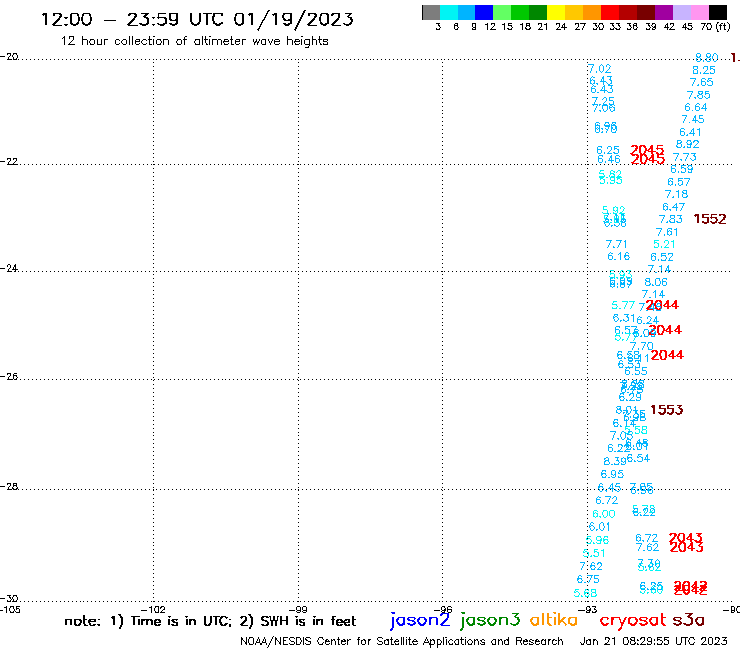Pick the pink swatch in the color scale

click(699, 12)
